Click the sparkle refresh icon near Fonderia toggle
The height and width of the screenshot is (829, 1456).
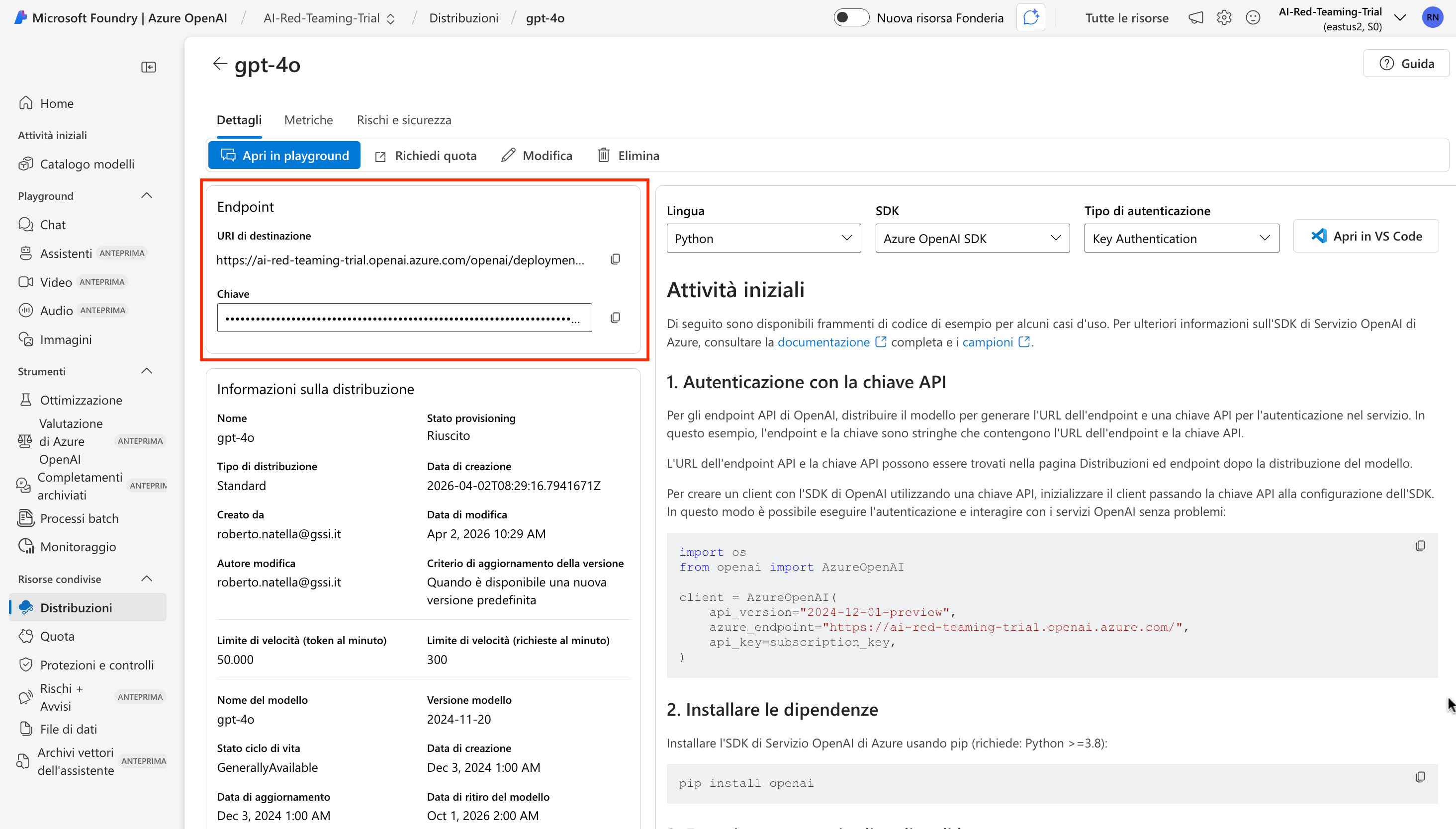click(x=1030, y=18)
